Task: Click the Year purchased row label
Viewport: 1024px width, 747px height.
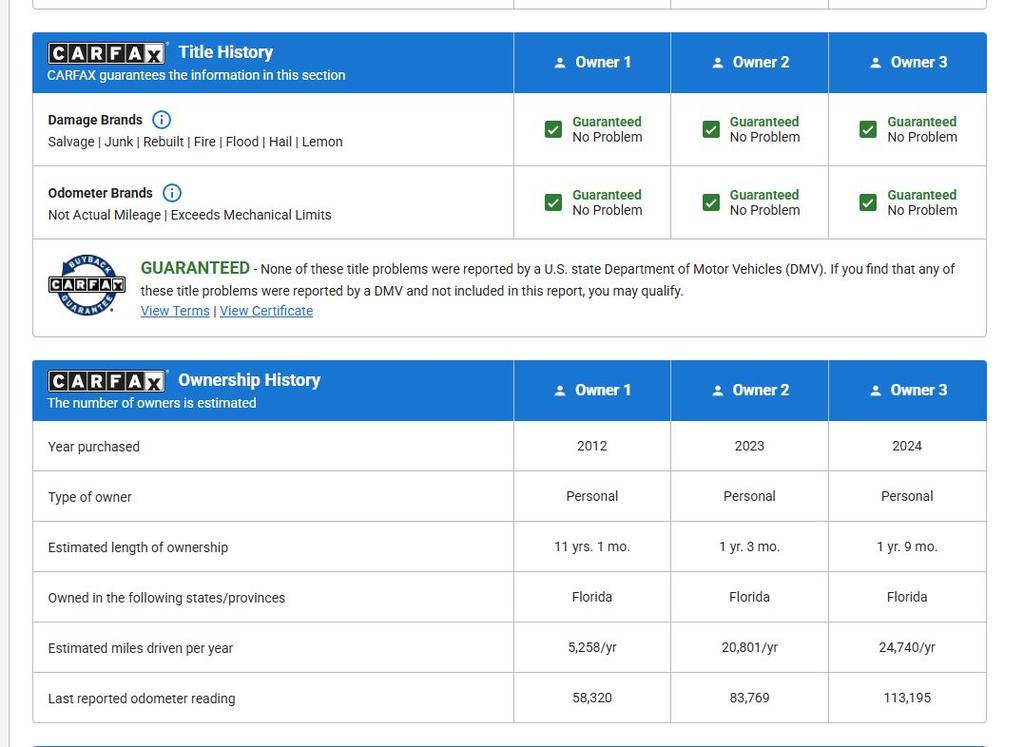Action: tap(93, 447)
